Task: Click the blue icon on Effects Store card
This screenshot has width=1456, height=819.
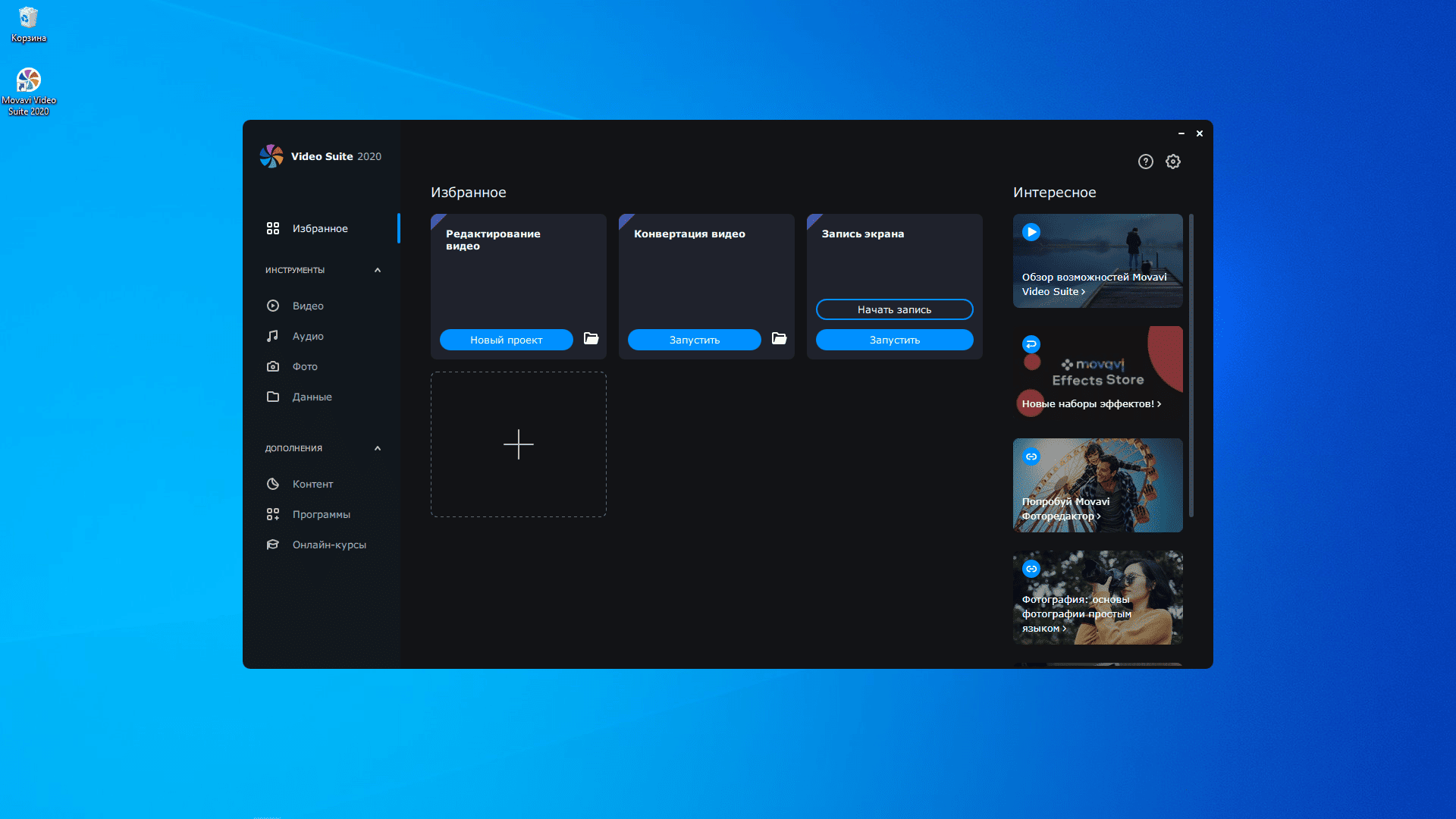Action: (x=1031, y=344)
